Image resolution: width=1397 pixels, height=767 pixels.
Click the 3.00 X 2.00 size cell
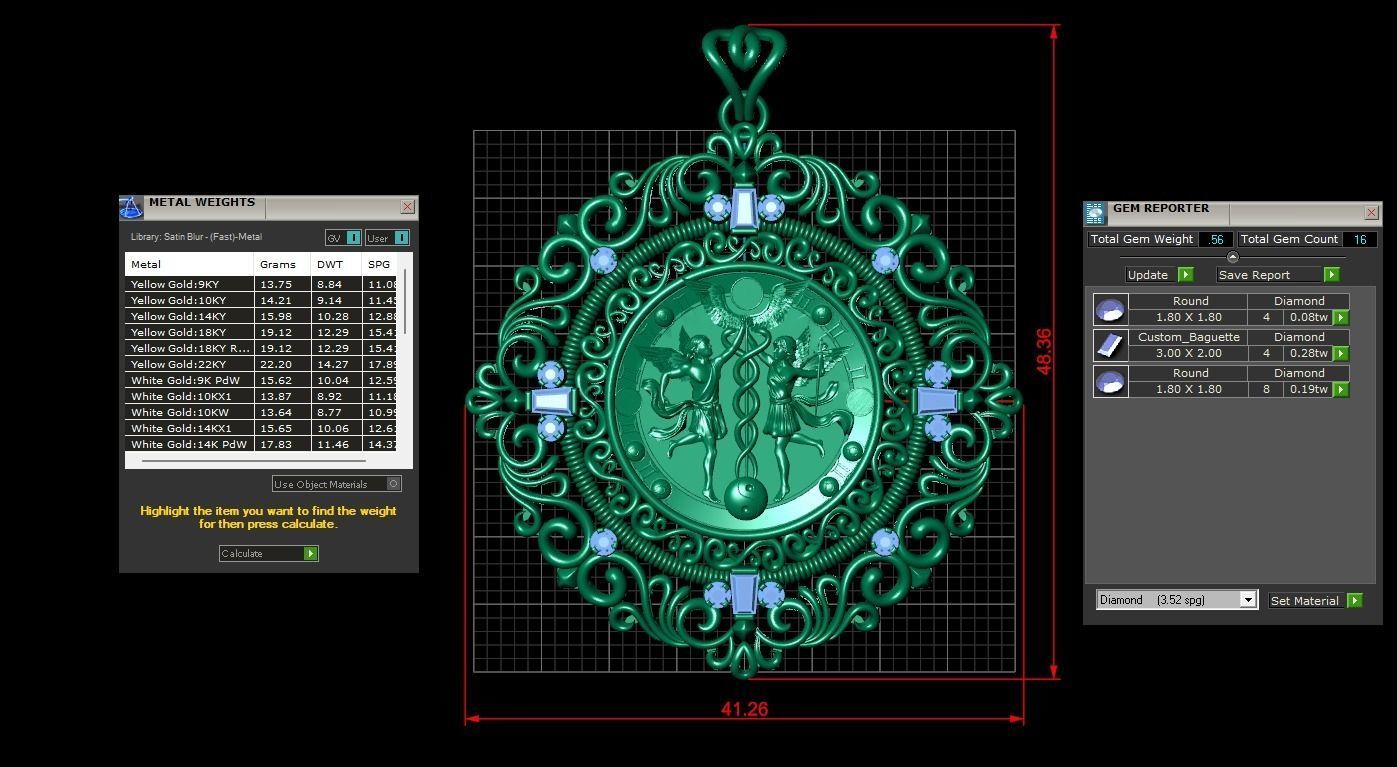pyautogui.click(x=1188, y=353)
